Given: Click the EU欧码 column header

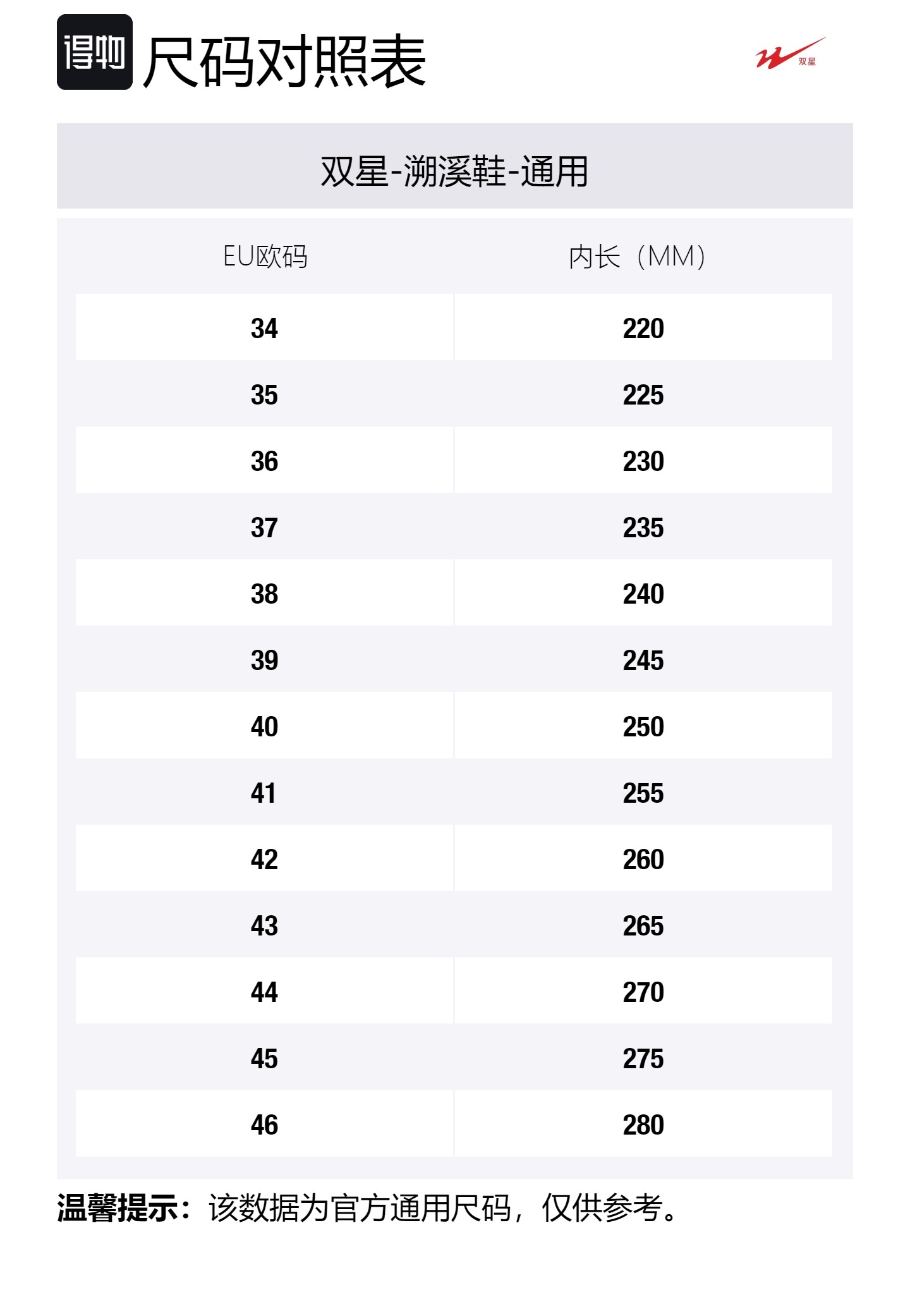Looking at the screenshot, I should tap(265, 257).
